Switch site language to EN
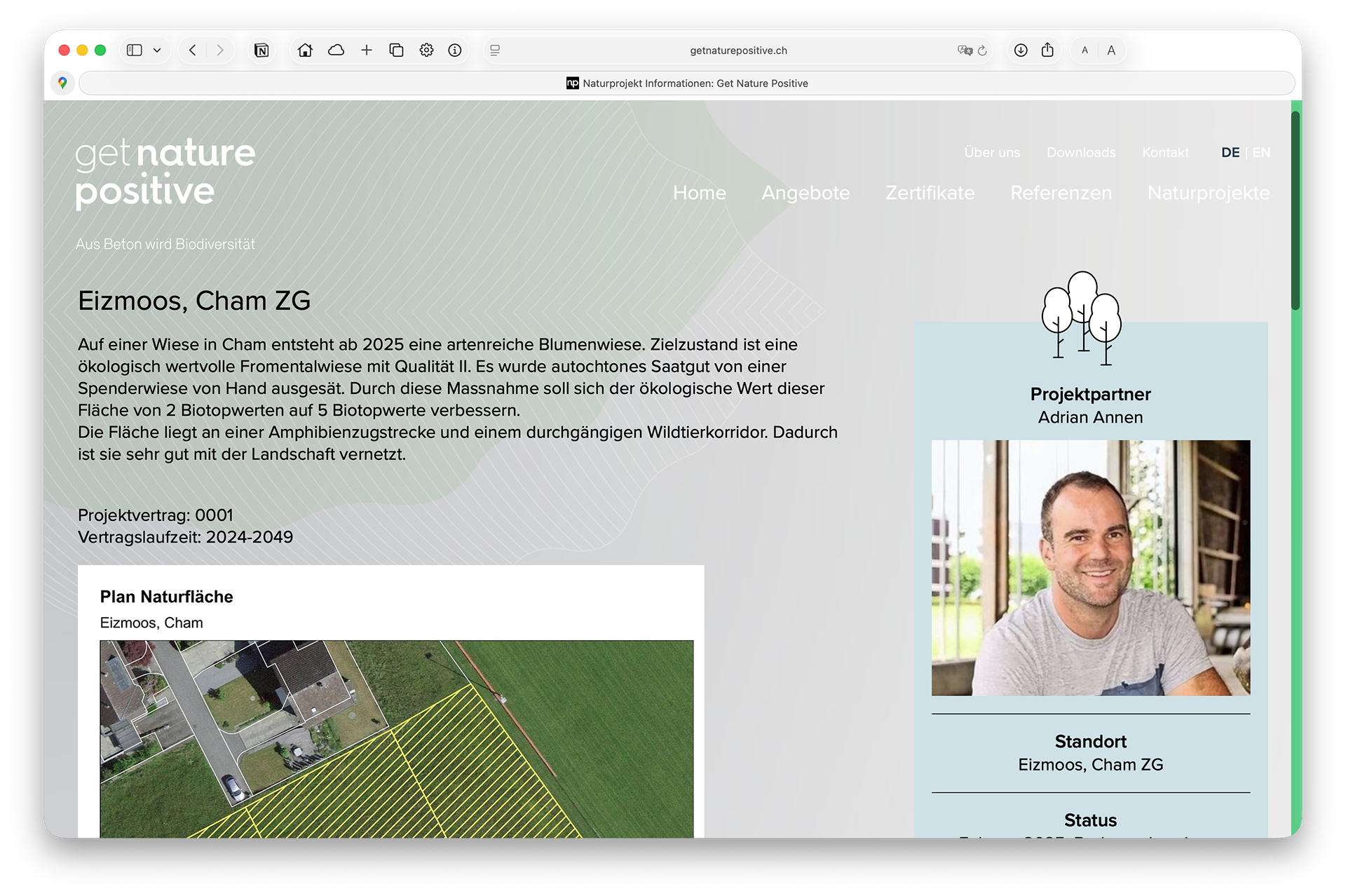1346x896 pixels. (x=1261, y=152)
